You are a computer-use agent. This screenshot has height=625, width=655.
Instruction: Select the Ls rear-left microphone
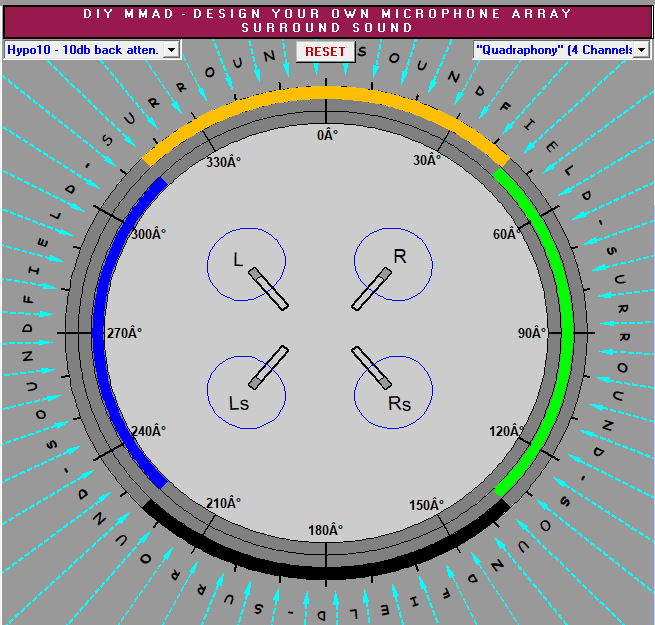tap(268, 367)
